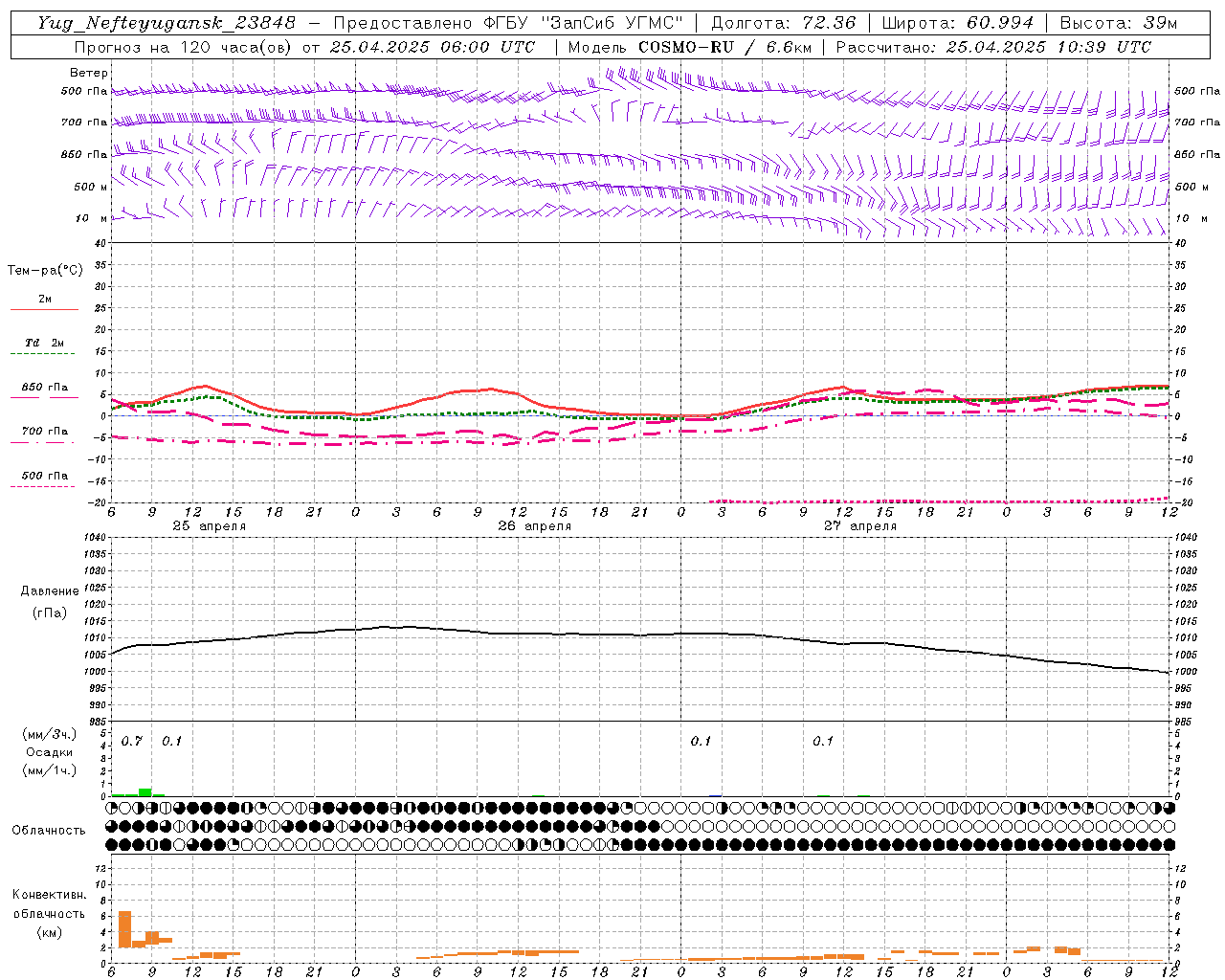
Task: Click the Тем-ра(°C) axis label
Action: [x=45, y=271]
